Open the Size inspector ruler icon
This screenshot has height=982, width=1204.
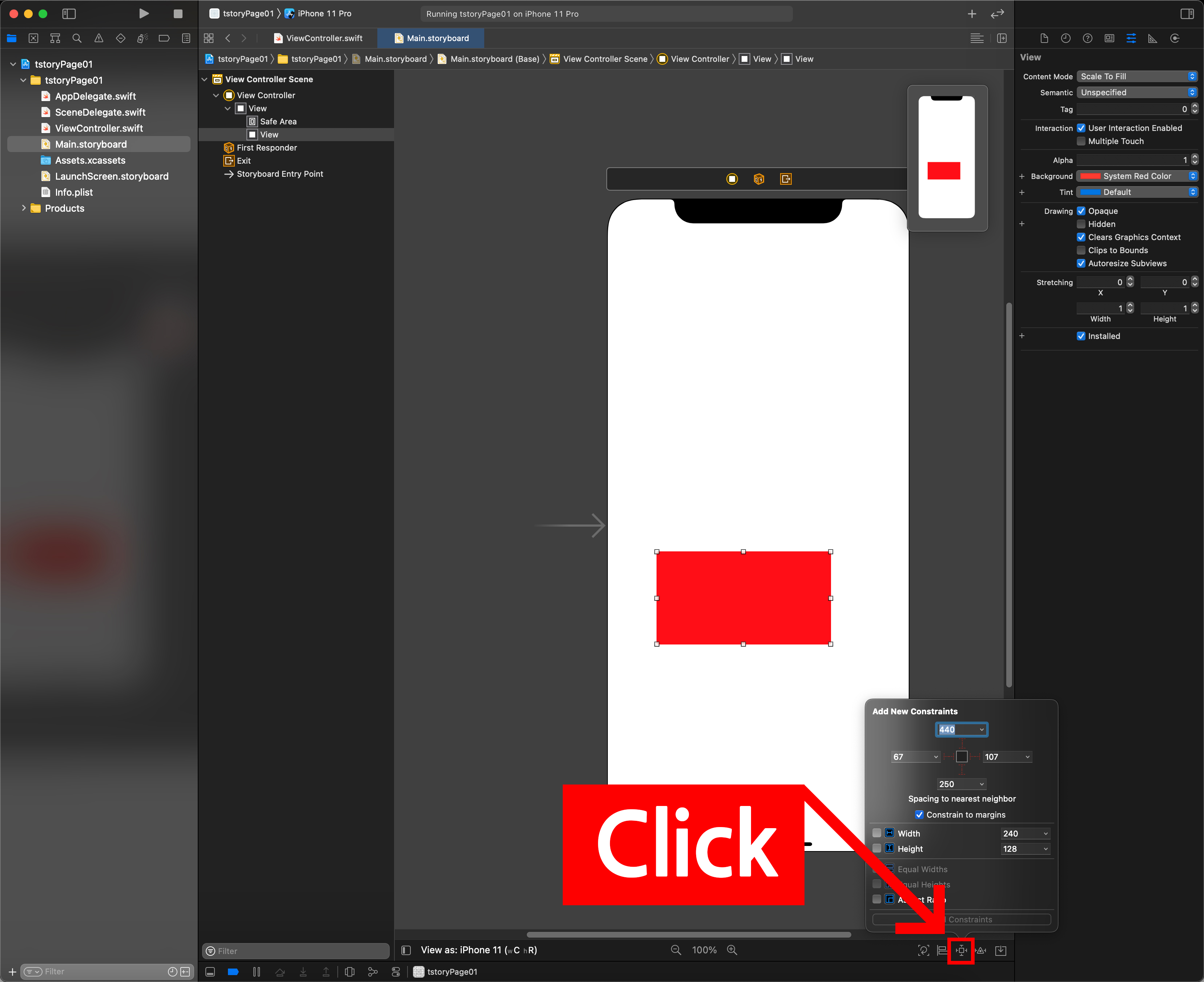(x=1153, y=39)
